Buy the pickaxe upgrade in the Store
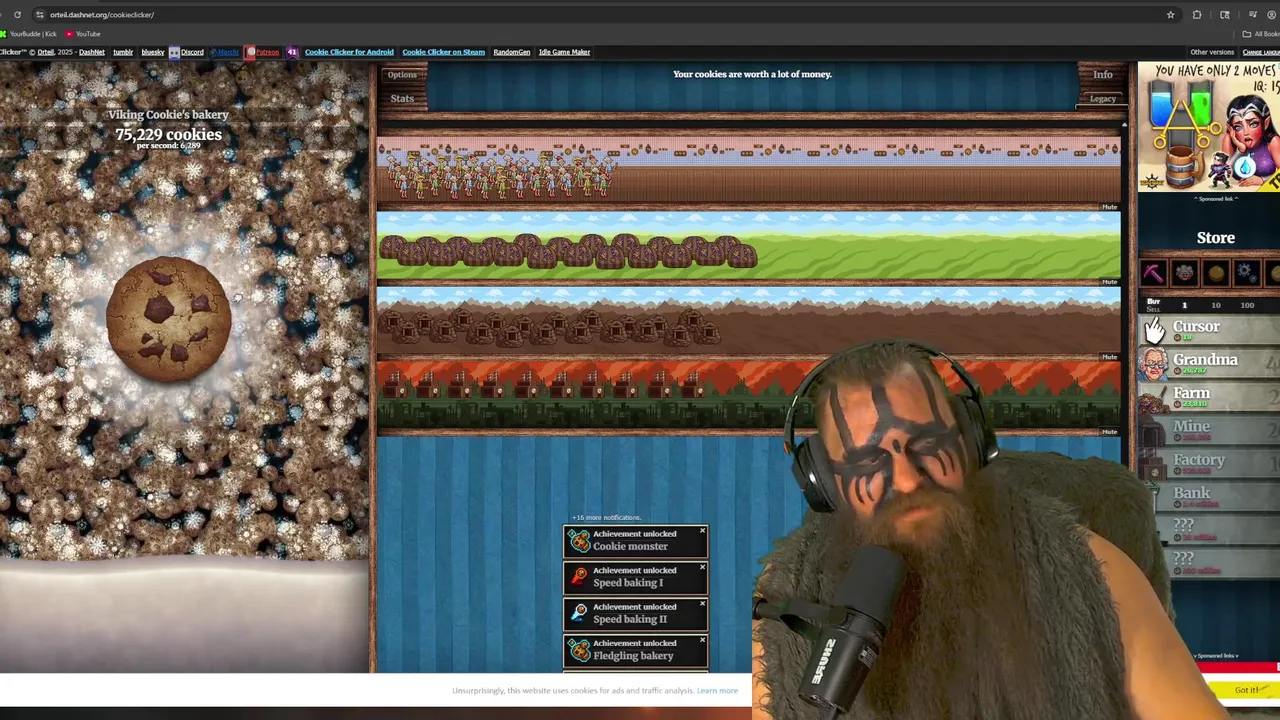The image size is (1280, 720). pyautogui.click(x=1153, y=273)
